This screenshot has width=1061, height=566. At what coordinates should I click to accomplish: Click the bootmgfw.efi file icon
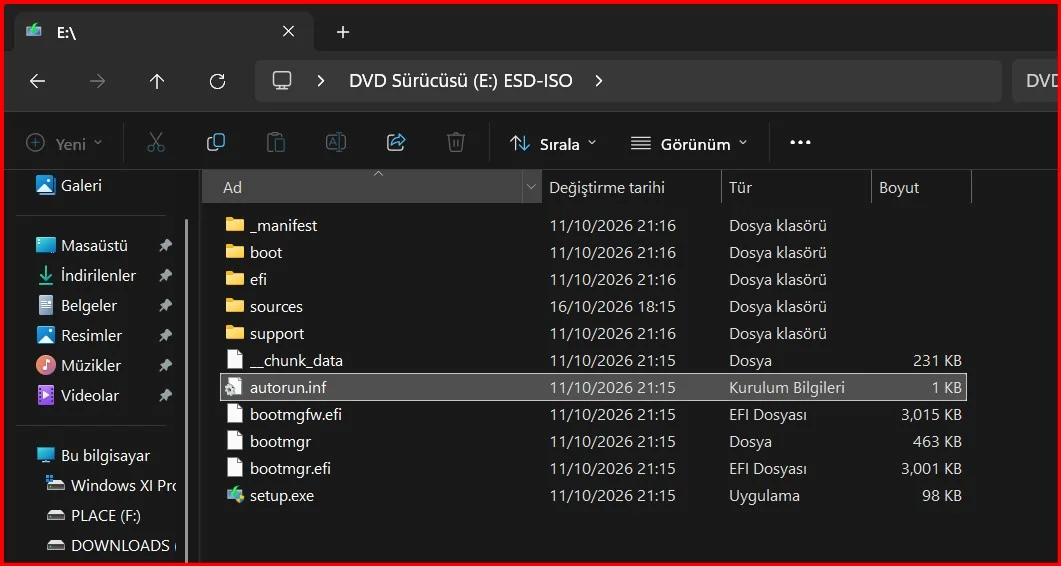234,414
